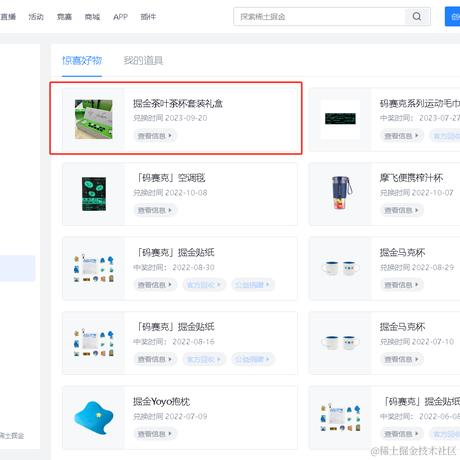Open the APP nav item
Screen dimensions: 460x460
tap(120, 17)
